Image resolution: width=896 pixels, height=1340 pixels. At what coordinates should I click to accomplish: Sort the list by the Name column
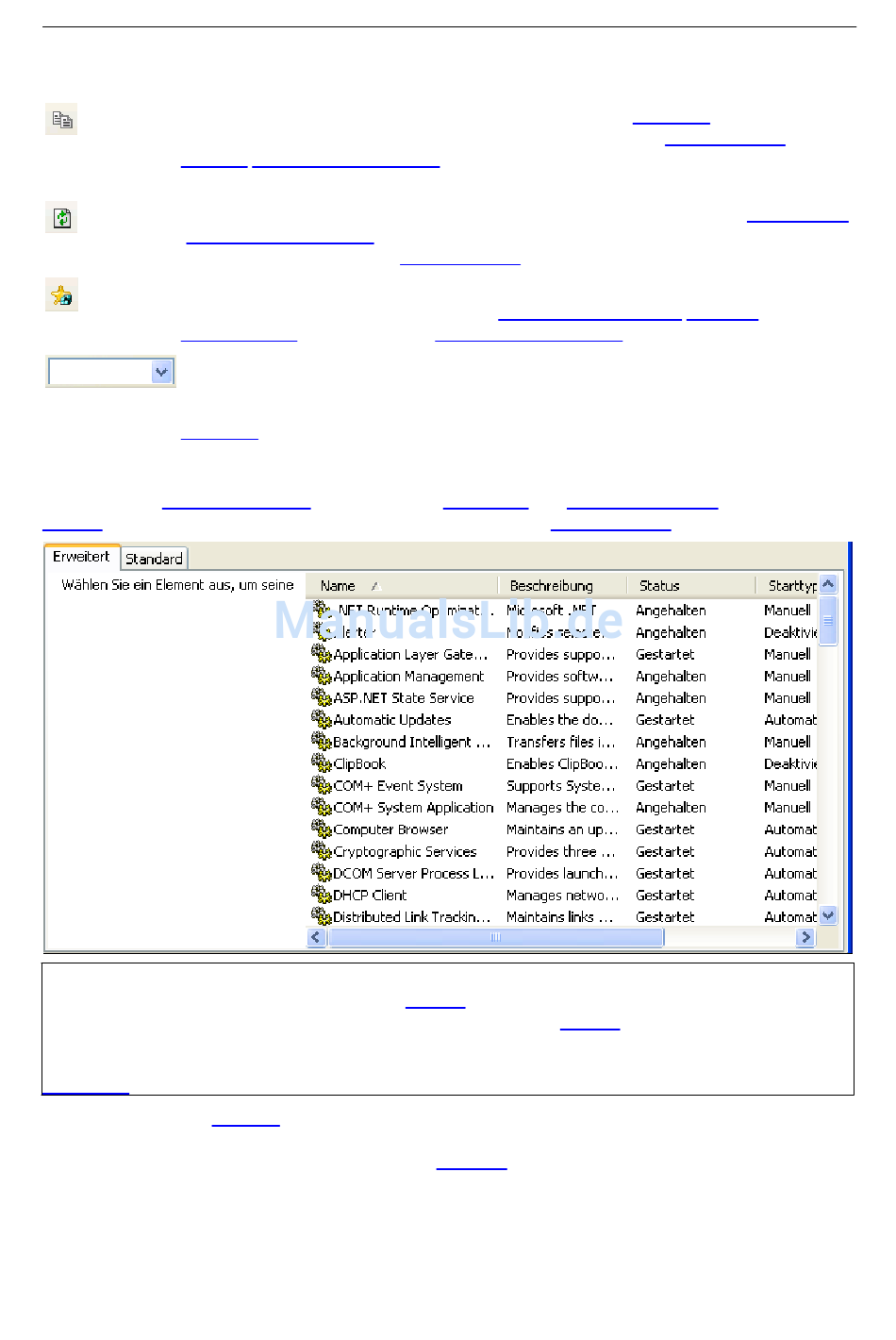[x=338, y=586]
